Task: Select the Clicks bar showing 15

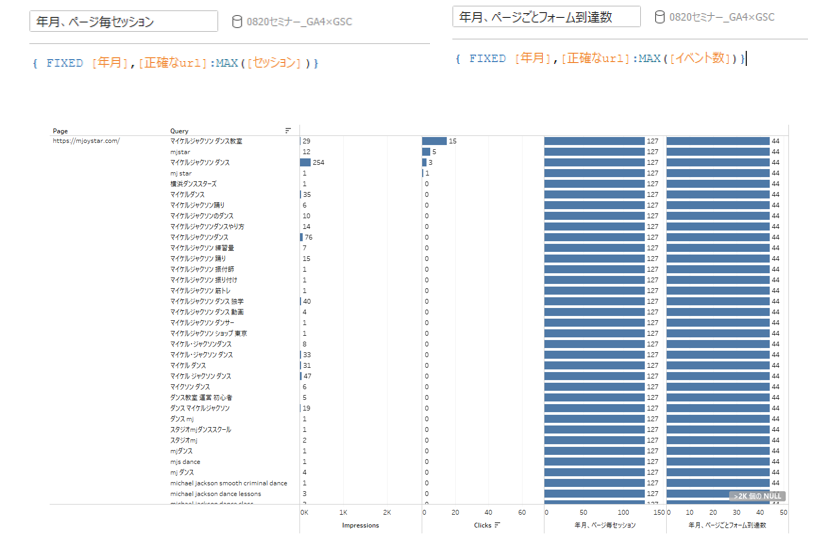Action: coord(434,141)
